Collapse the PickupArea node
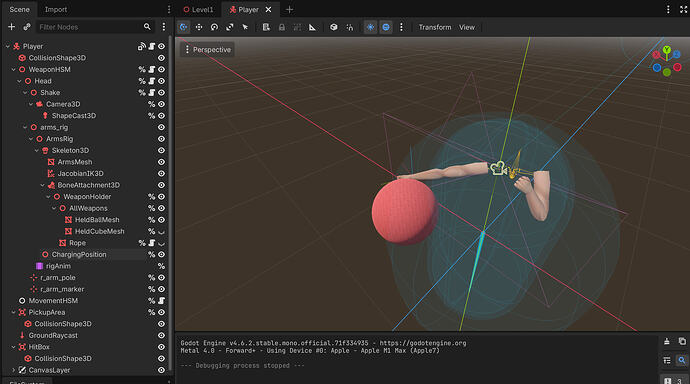Screen dimensions: 690x384 [13, 312]
